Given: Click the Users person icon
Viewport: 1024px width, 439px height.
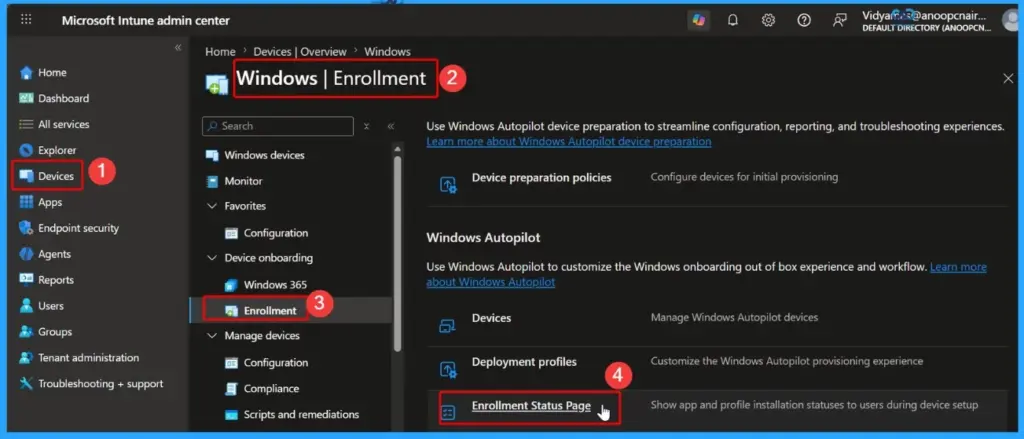Looking at the screenshot, I should pos(26,306).
